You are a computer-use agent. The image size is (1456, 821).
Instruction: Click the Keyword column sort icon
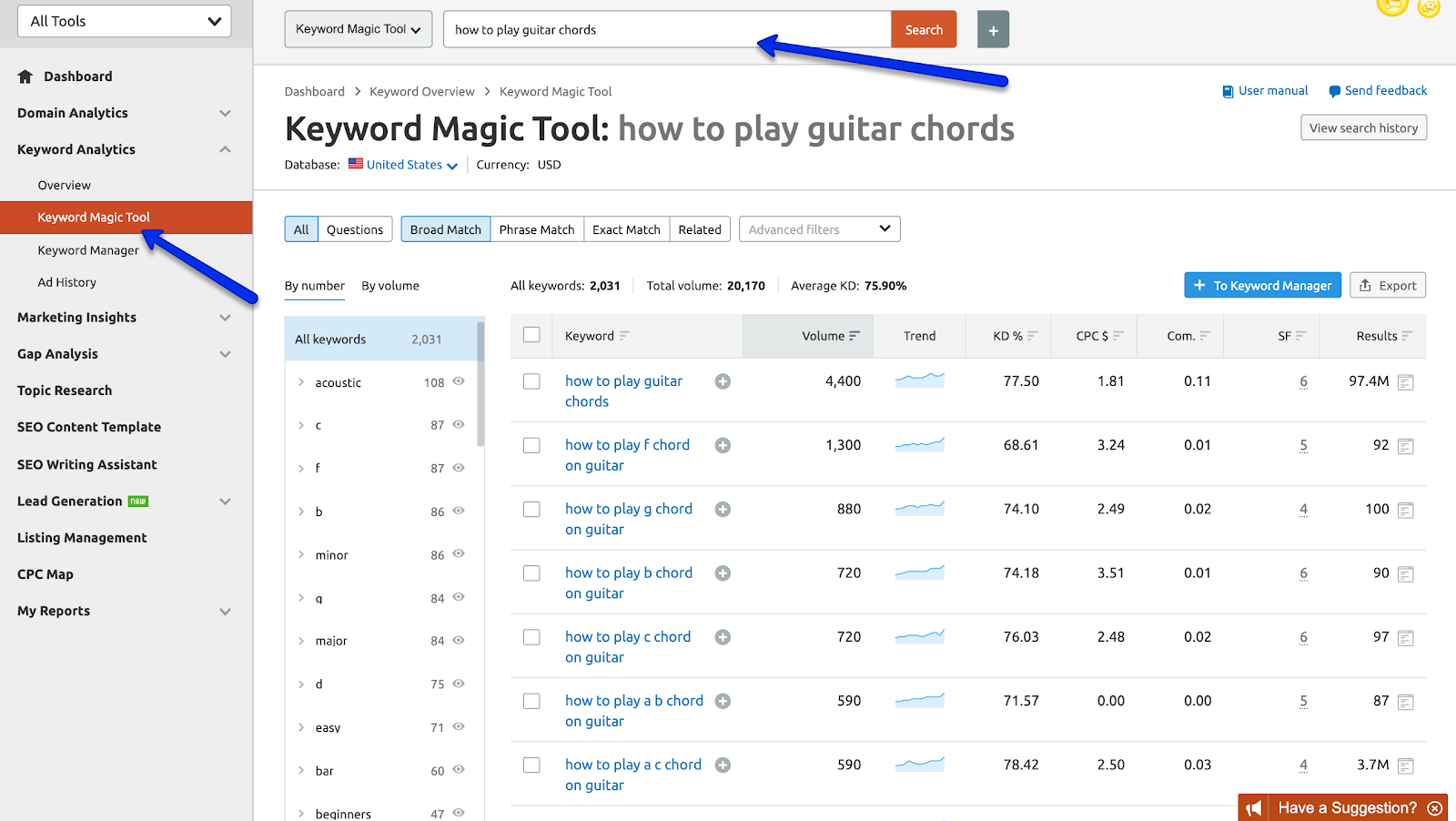click(x=624, y=336)
